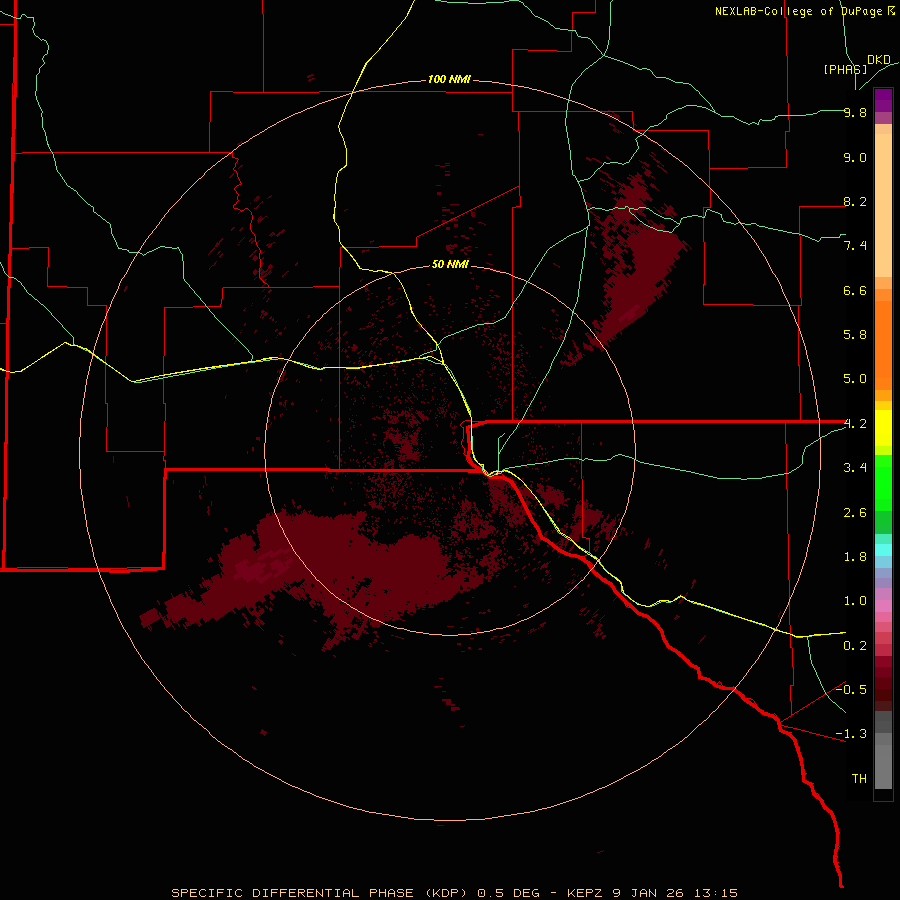Click the bright green segment of color bar
This screenshot has height=900, width=900.
click(883, 482)
